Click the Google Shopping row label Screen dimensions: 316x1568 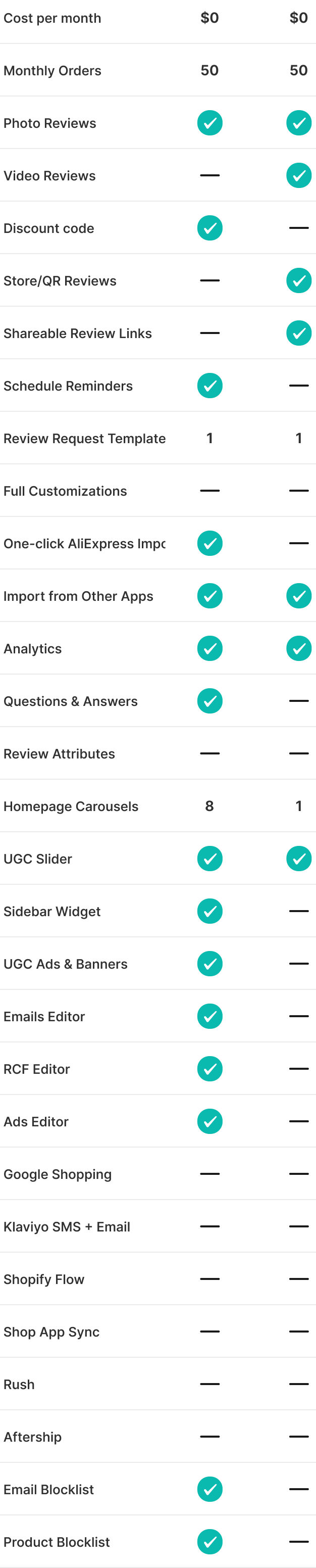point(58,1174)
